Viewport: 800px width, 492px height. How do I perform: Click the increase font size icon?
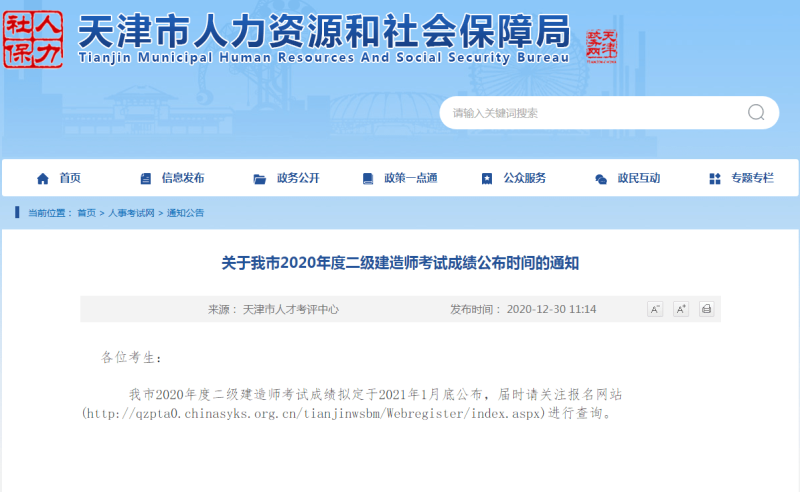681,309
